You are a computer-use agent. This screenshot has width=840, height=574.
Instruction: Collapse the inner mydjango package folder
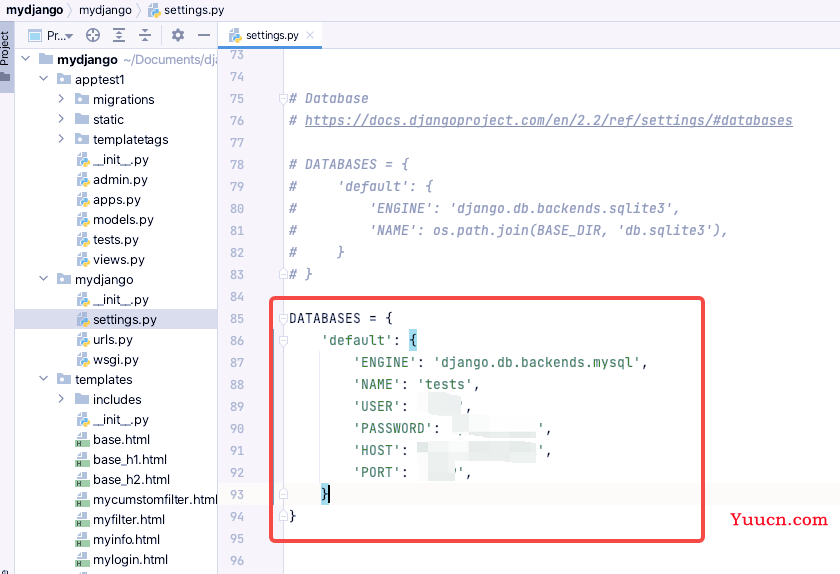click(43, 279)
